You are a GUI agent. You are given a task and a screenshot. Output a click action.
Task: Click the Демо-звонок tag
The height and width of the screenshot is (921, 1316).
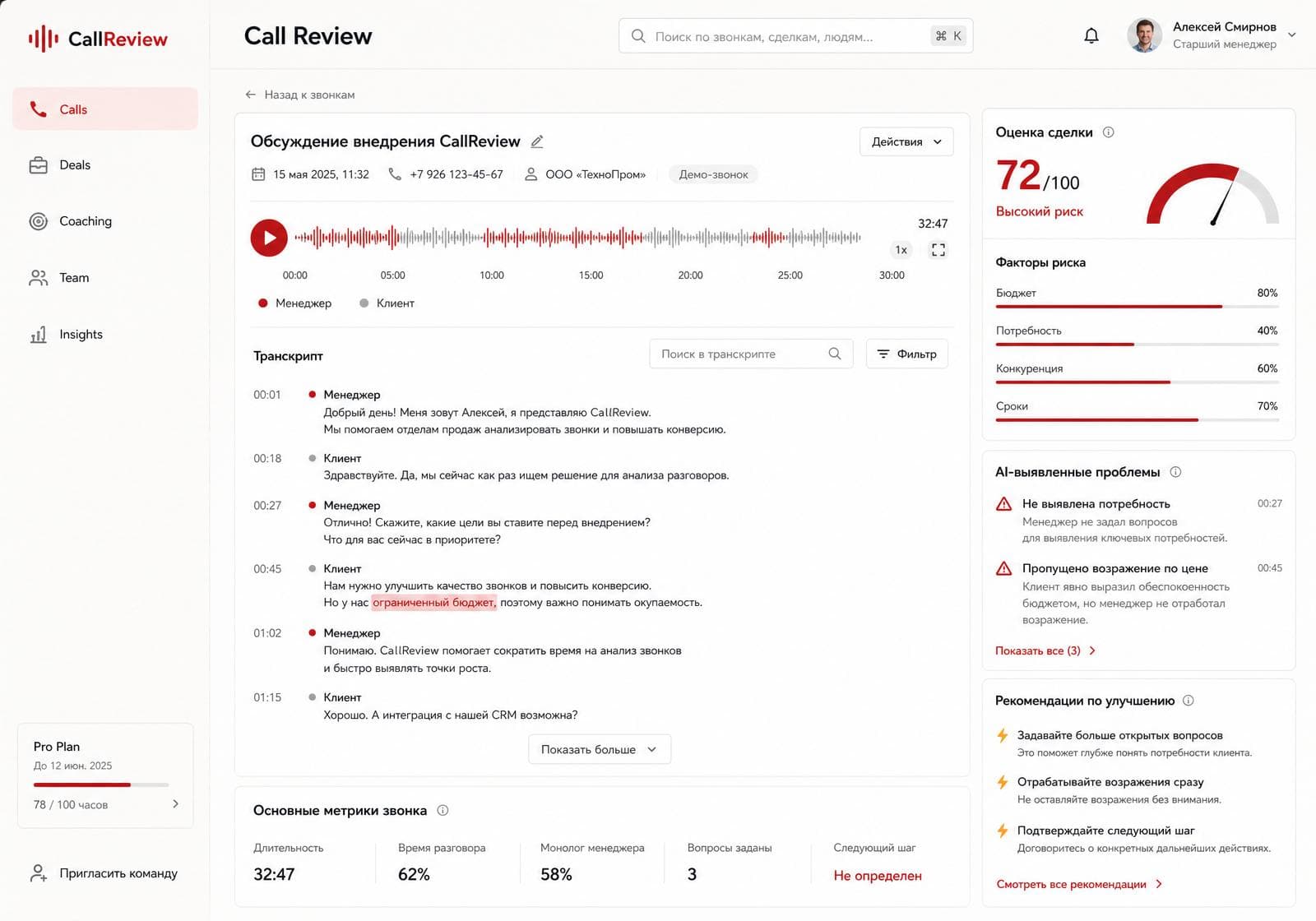click(713, 174)
